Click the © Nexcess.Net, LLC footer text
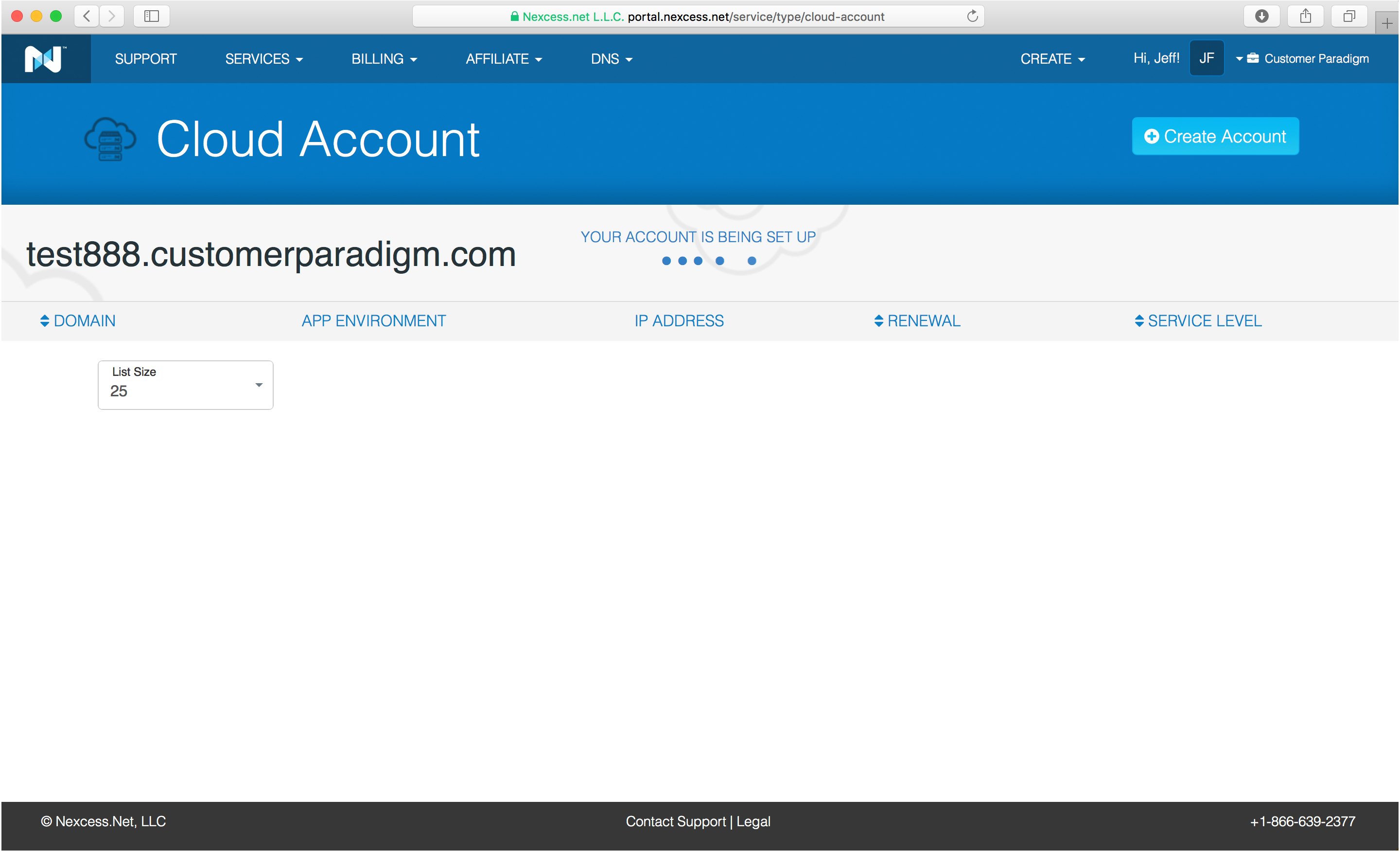 click(103, 821)
